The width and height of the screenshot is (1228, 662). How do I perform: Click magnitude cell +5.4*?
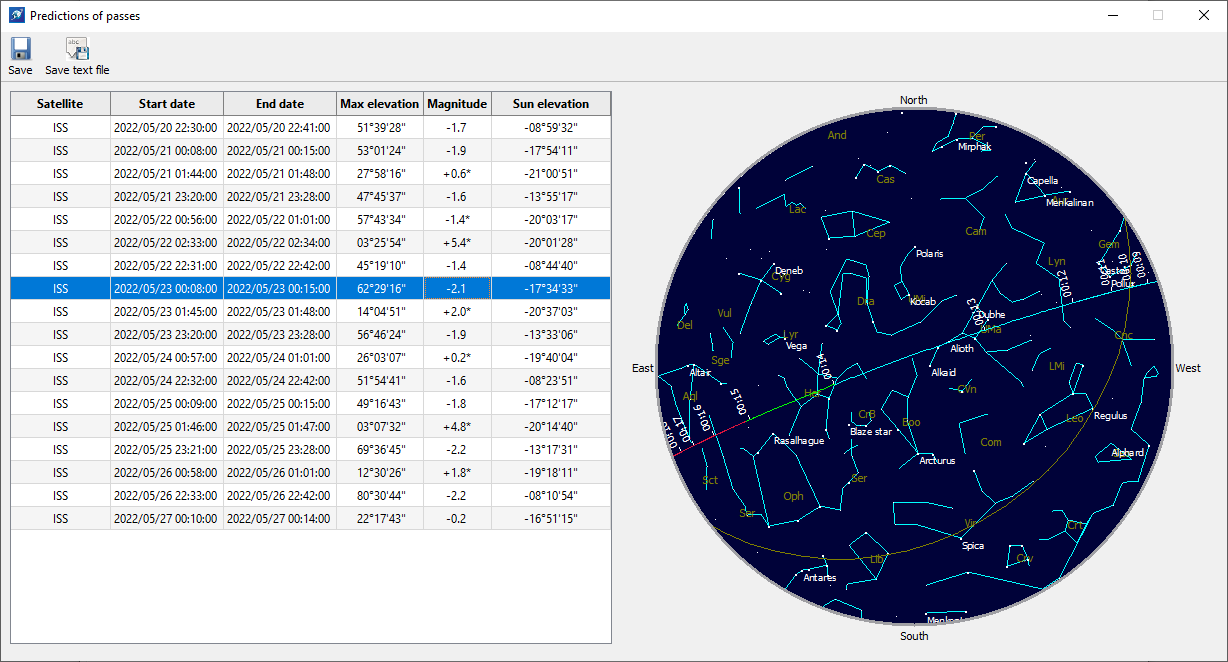coord(457,242)
